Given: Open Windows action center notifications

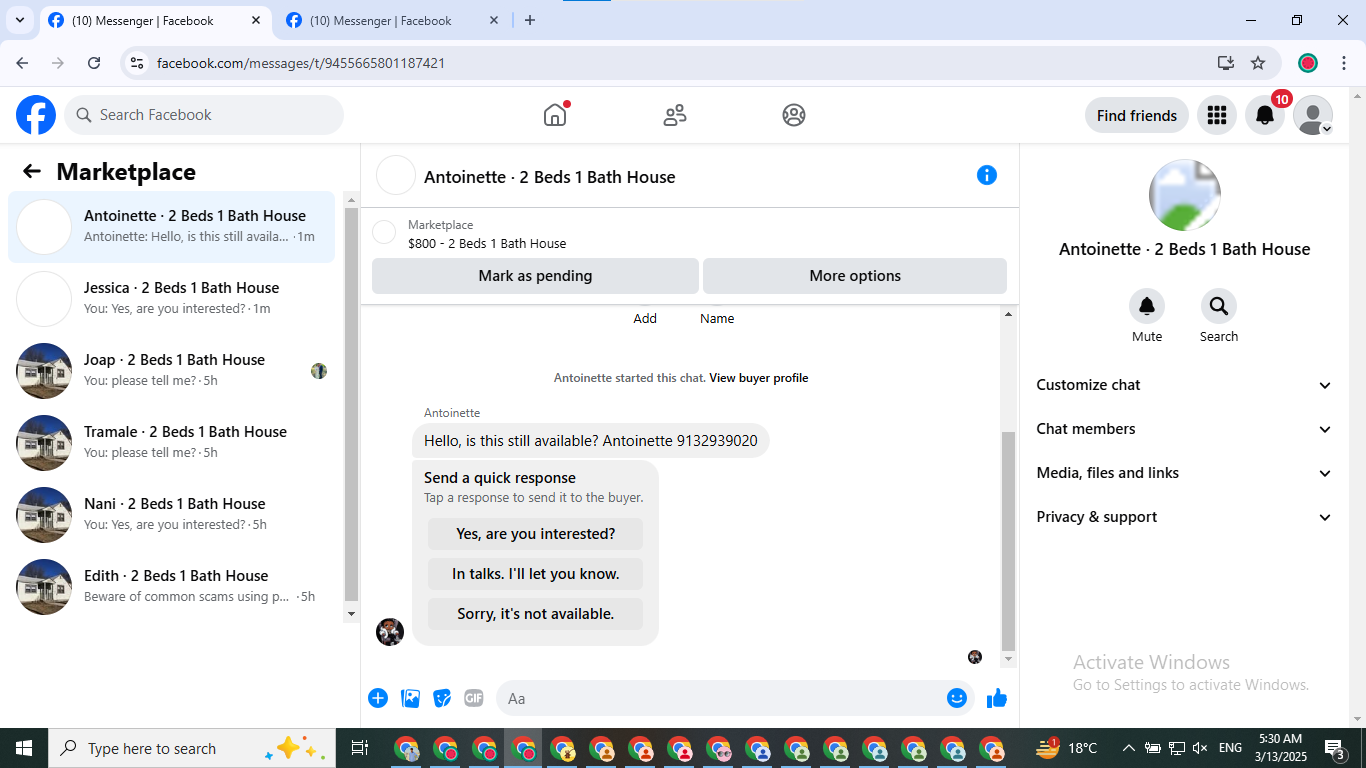Looking at the screenshot, I should 1335,748.
